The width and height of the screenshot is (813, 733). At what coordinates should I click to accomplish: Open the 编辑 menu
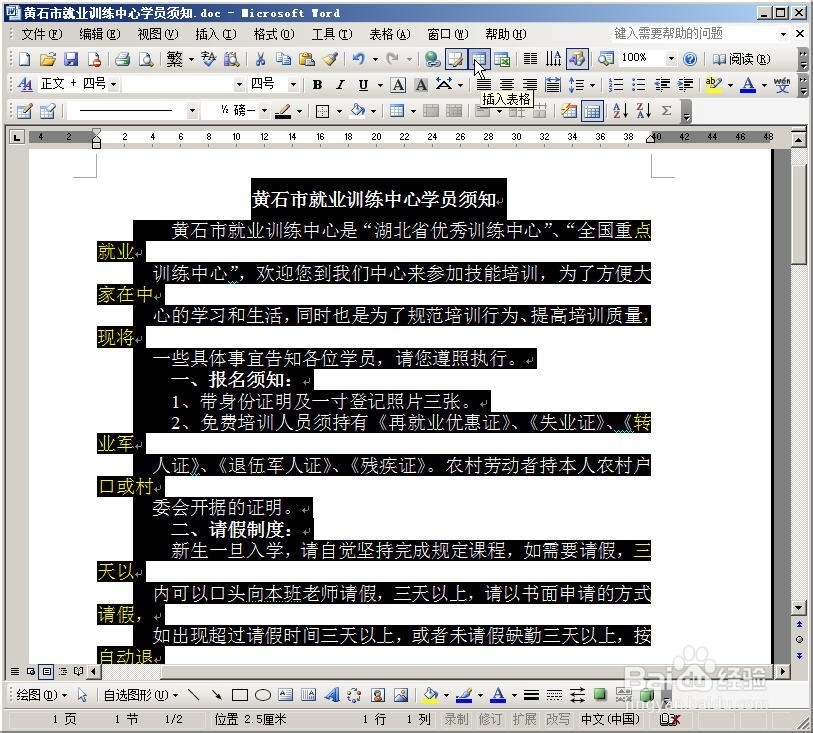(100, 34)
